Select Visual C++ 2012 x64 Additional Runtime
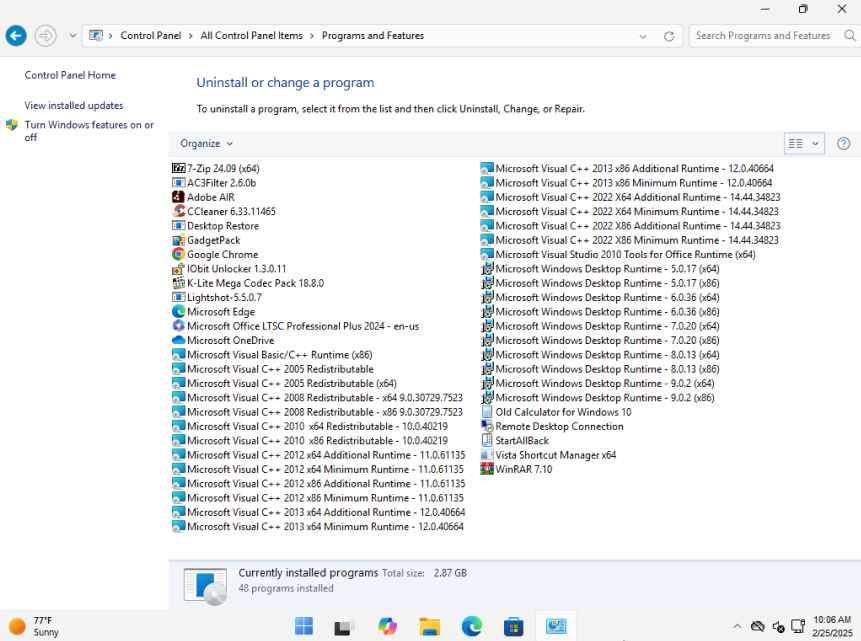 319,455
